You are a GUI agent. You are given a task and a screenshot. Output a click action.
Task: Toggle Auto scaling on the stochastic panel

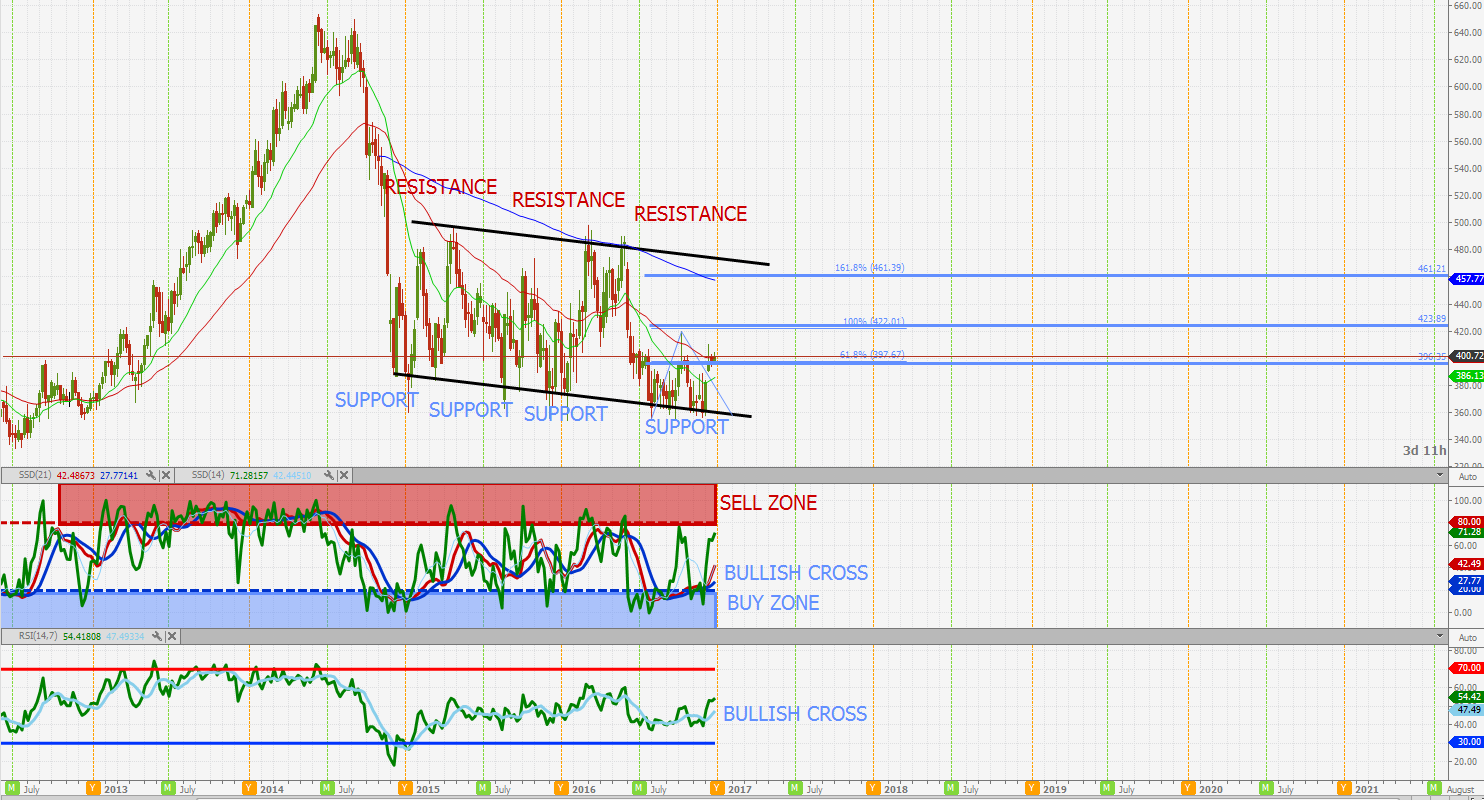[1466, 477]
